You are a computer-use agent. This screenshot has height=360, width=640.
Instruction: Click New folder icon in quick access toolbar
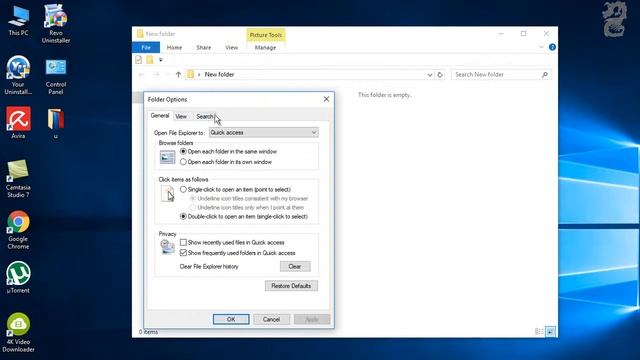coord(150,60)
